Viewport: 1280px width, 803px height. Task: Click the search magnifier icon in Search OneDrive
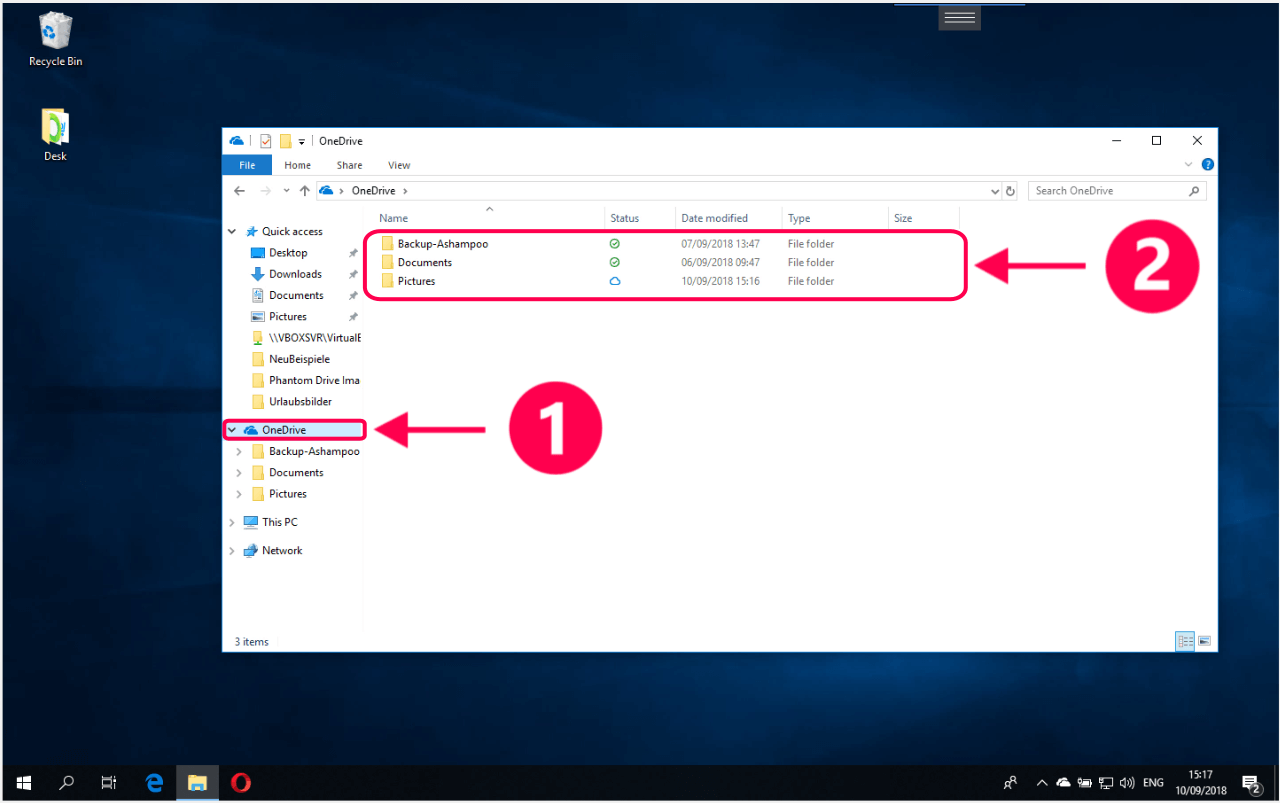1194,191
